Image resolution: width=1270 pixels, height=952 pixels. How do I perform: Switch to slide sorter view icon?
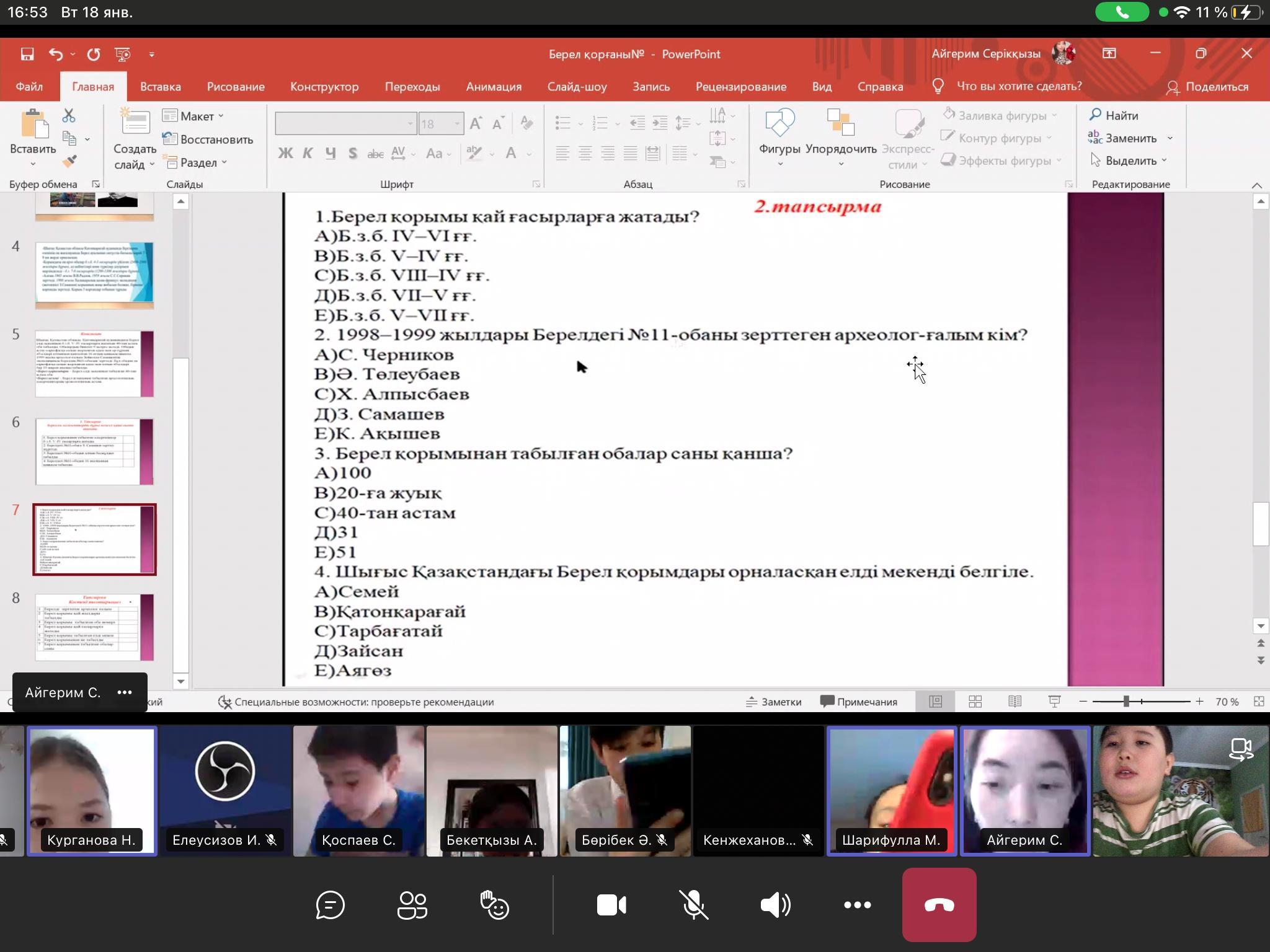[975, 702]
